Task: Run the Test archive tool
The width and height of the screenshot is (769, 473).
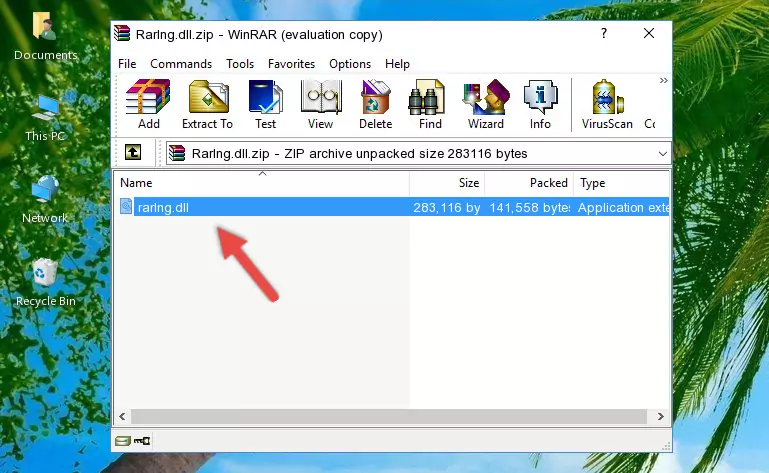Action: coord(265,105)
